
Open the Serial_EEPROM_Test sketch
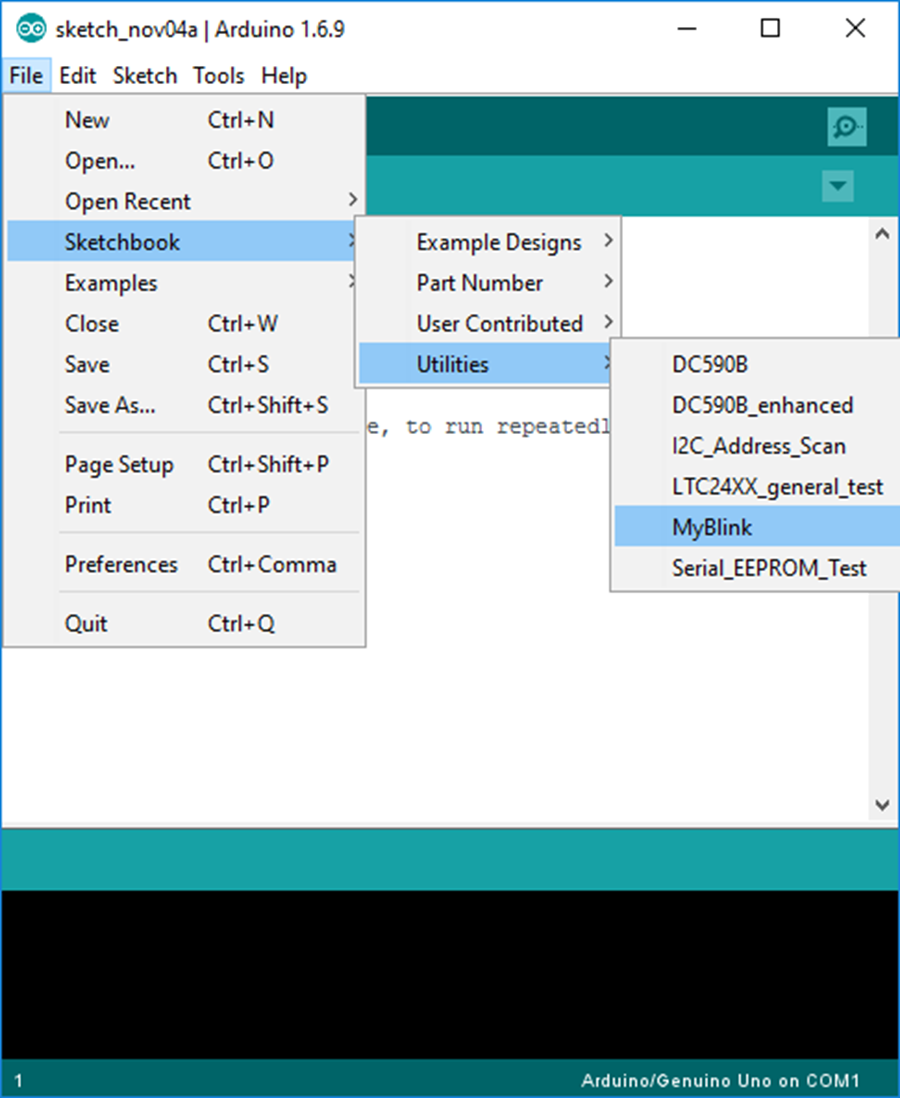756,568
